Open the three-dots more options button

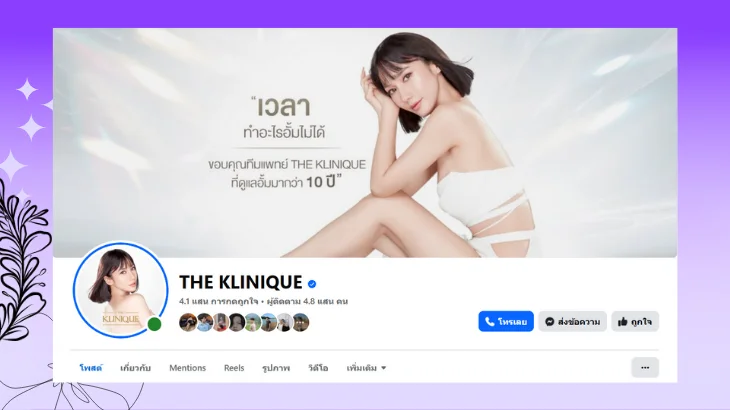[x=645, y=368]
